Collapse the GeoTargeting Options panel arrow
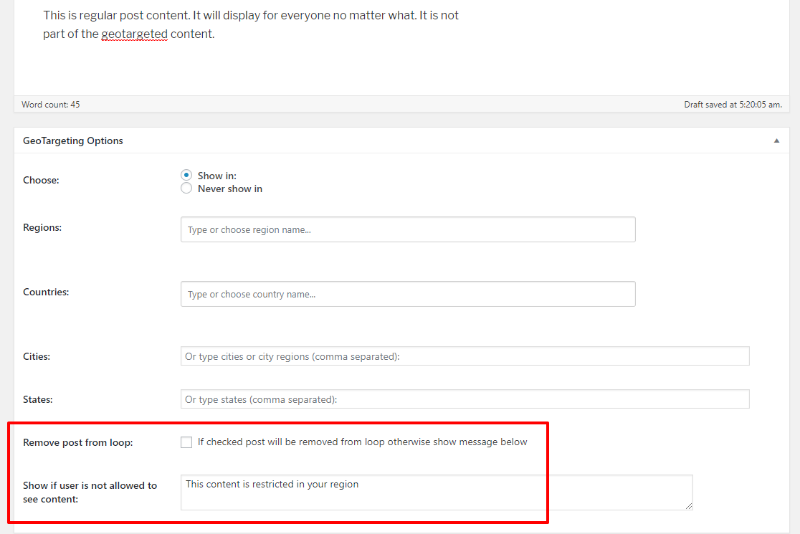800x534 pixels. pyautogui.click(x=777, y=141)
